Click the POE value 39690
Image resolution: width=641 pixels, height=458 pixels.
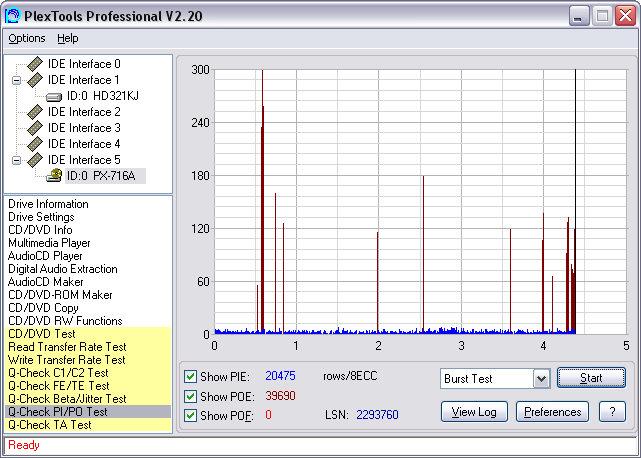point(280,396)
